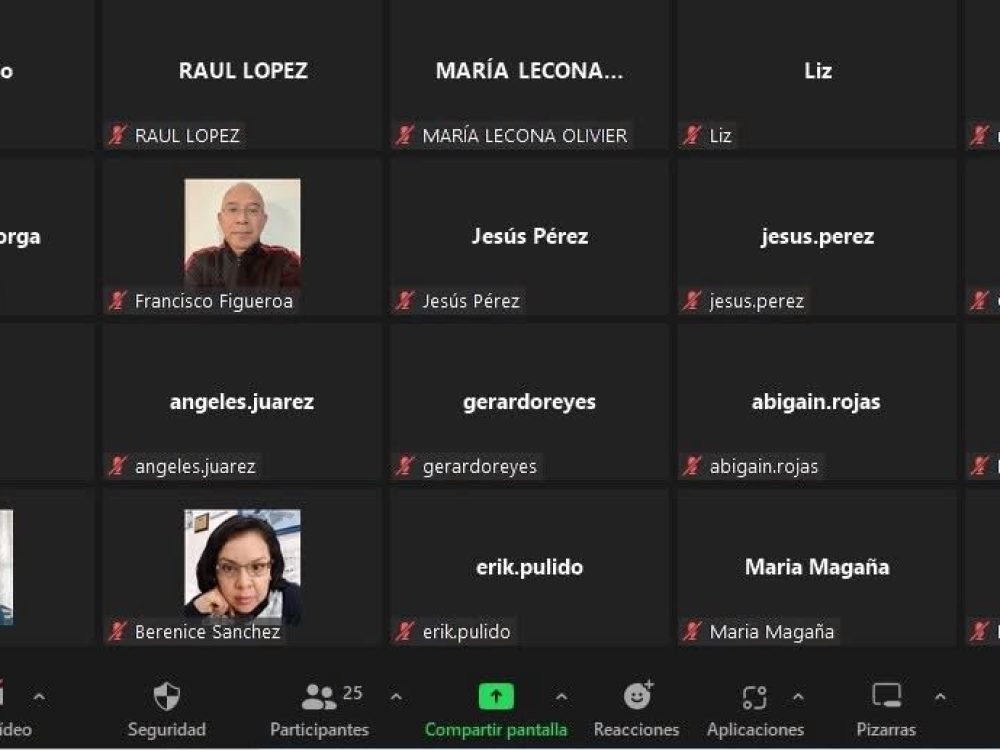This screenshot has height=750, width=1000.
Task: Open the Reacciones smiley icon
Action: click(638, 695)
